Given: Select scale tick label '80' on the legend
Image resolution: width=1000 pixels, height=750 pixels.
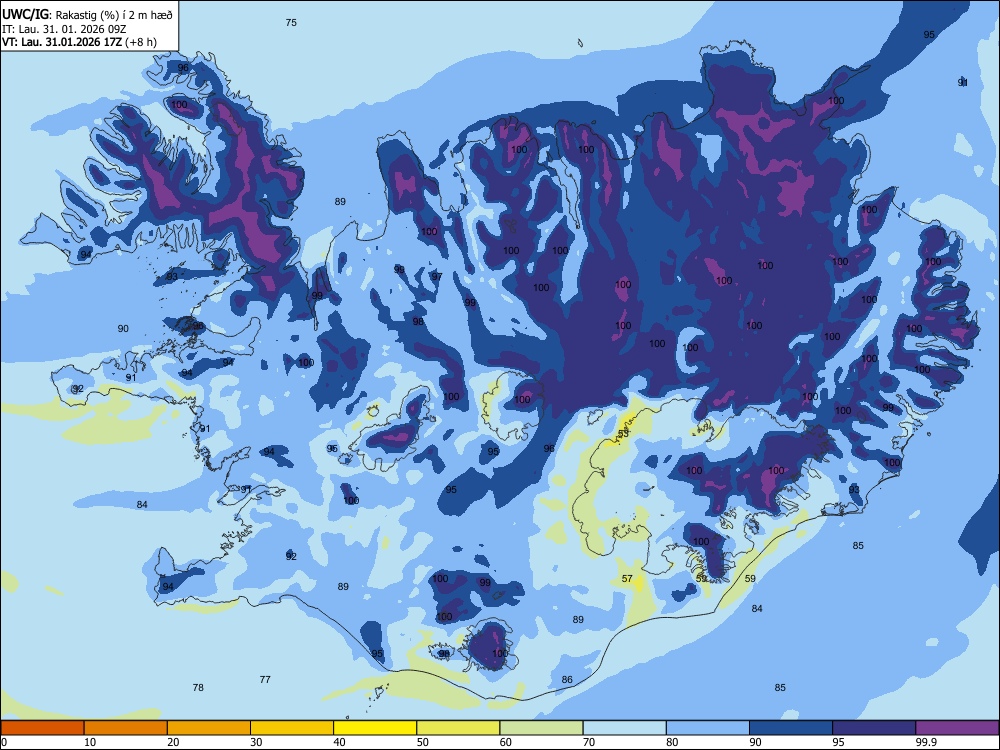Looking at the screenshot, I should 672,742.
